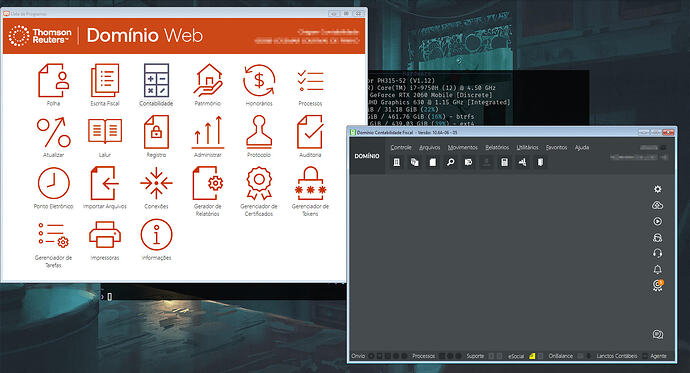Click the Processos status bar label
The height and width of the screenshot is (373, 690).
click(423, 356)
